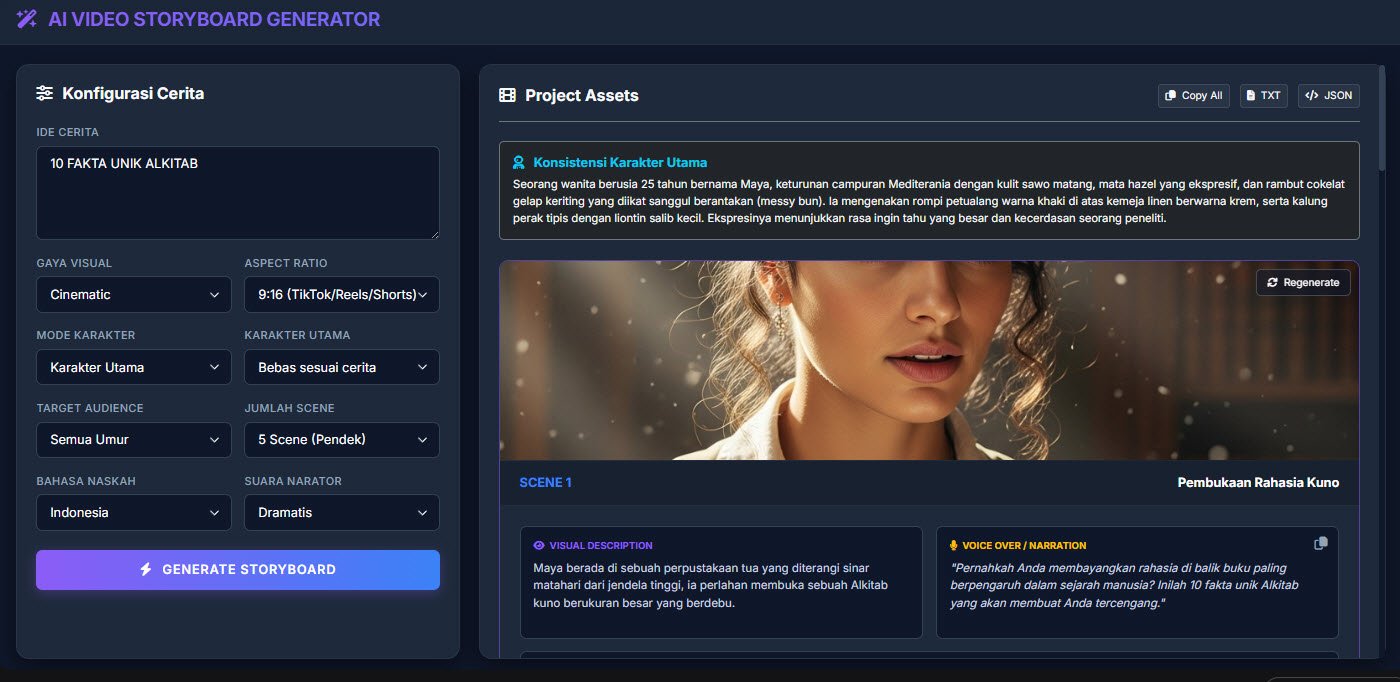Click the VISUAL DESCRIPTION label
Image resolution: width=1400 pixels, height=682 pixels.
click(x=601, y=546)
